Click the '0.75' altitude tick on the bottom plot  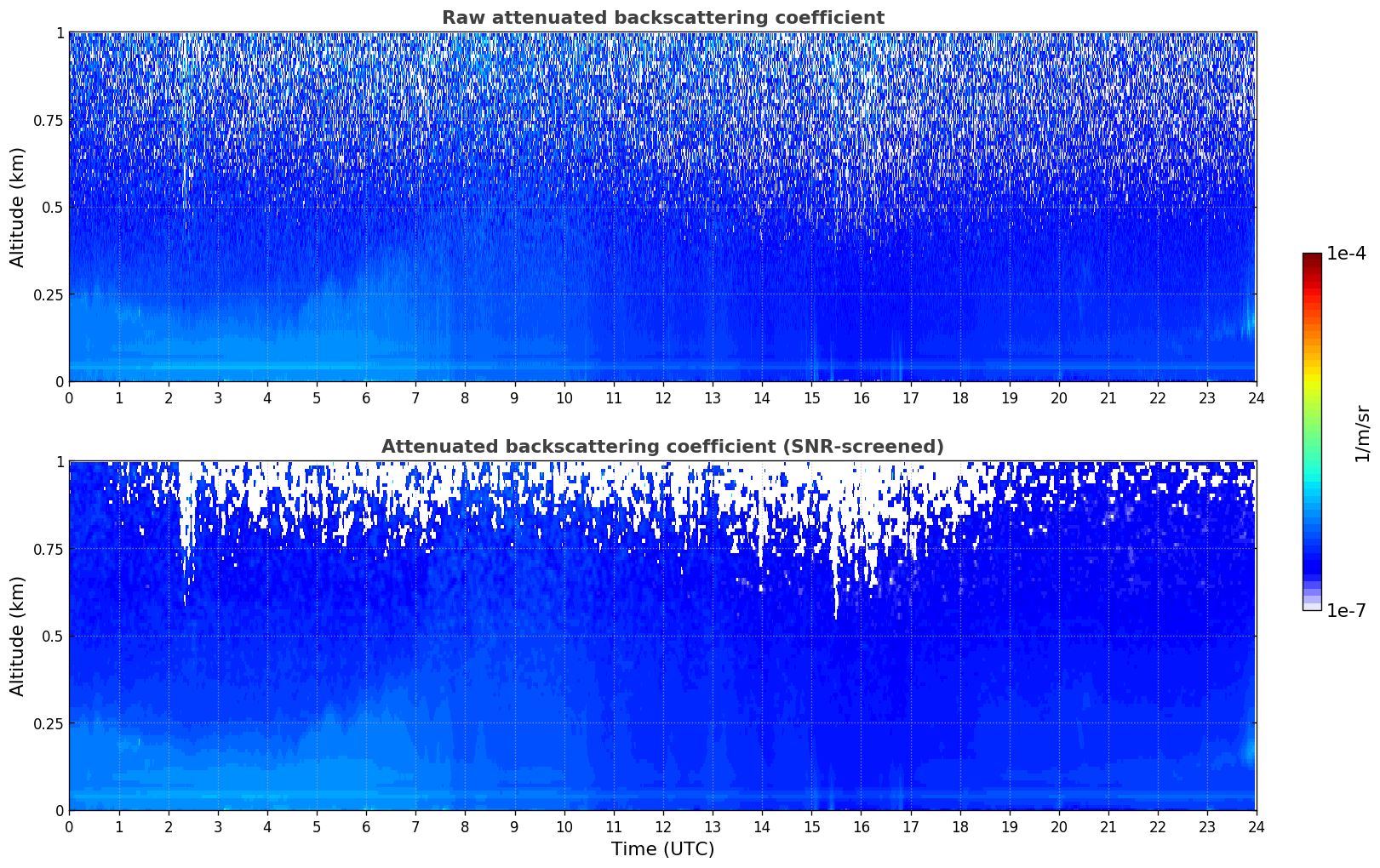click(49, 549)
